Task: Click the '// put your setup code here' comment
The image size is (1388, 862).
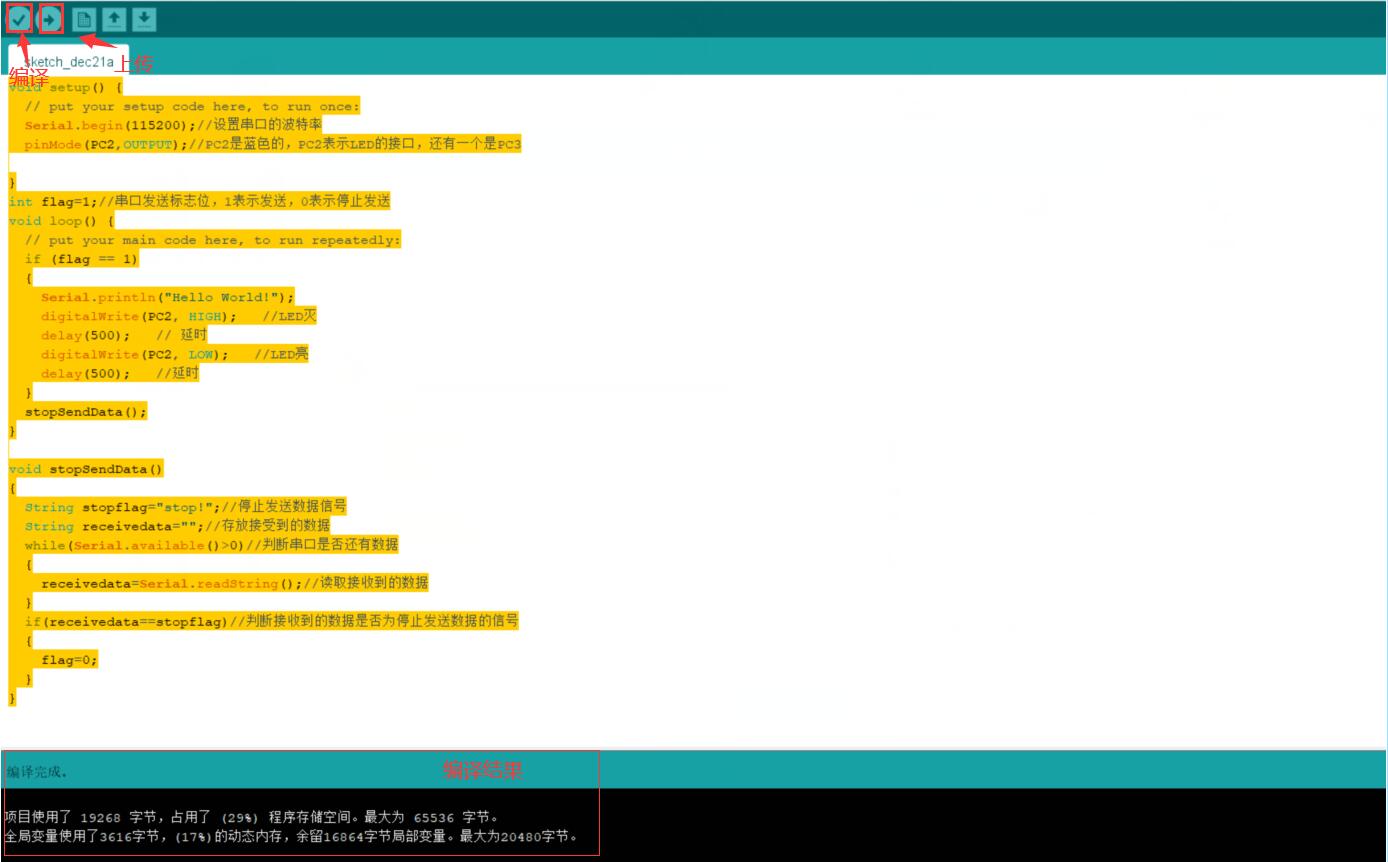Action: coord(192,106)
